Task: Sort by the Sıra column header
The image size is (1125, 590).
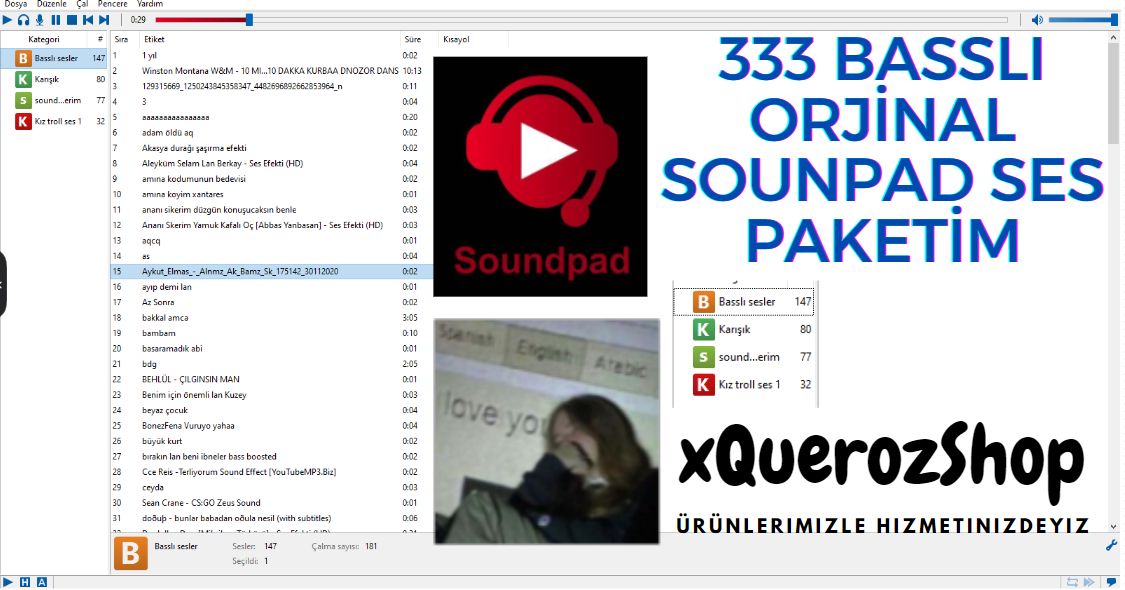Action: pyautogui.click(x=121, y=39)
